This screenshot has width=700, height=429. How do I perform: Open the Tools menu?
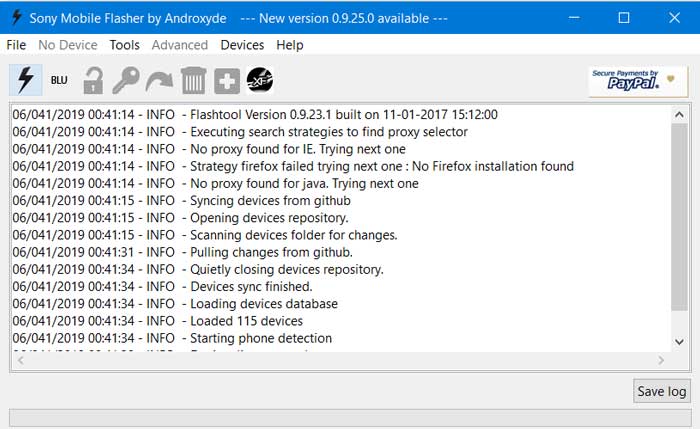125,45
